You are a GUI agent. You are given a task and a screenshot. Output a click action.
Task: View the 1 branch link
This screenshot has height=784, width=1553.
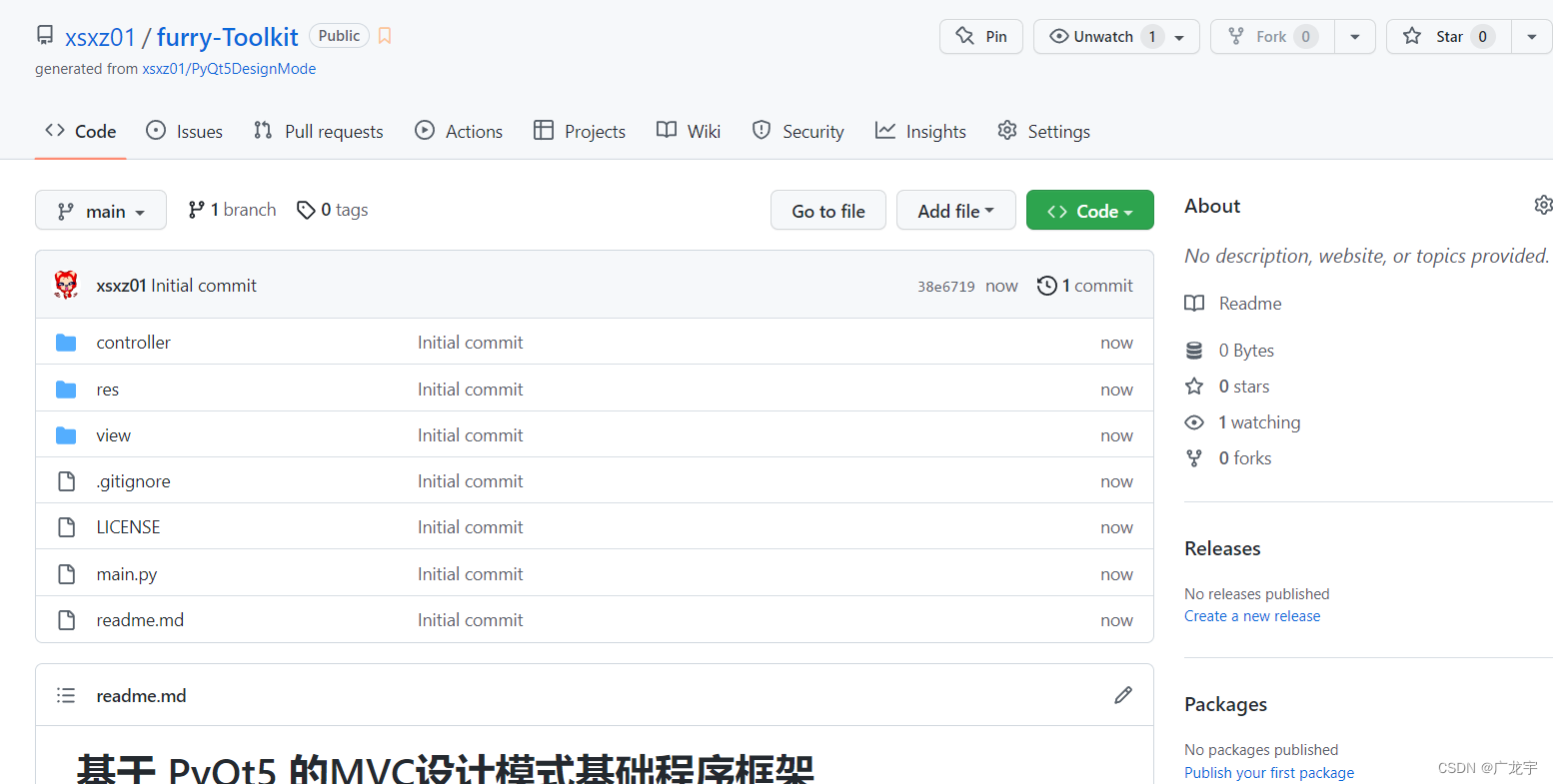233,210
